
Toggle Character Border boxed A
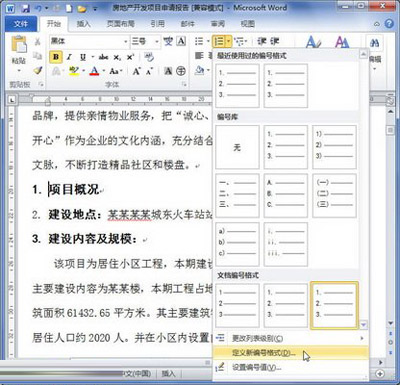click(x=181, y=41)
